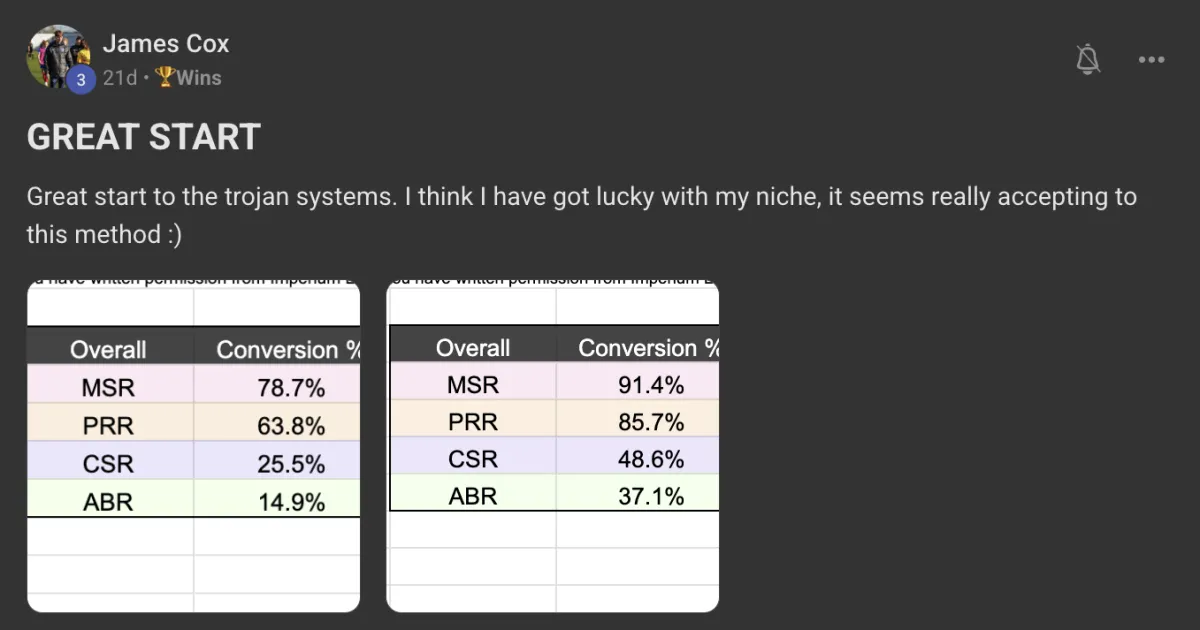Image resolution: width=1200 pixels, height=630 pixels.
Task: Open the James Cox author name link
Action: [x=166, y=44]
